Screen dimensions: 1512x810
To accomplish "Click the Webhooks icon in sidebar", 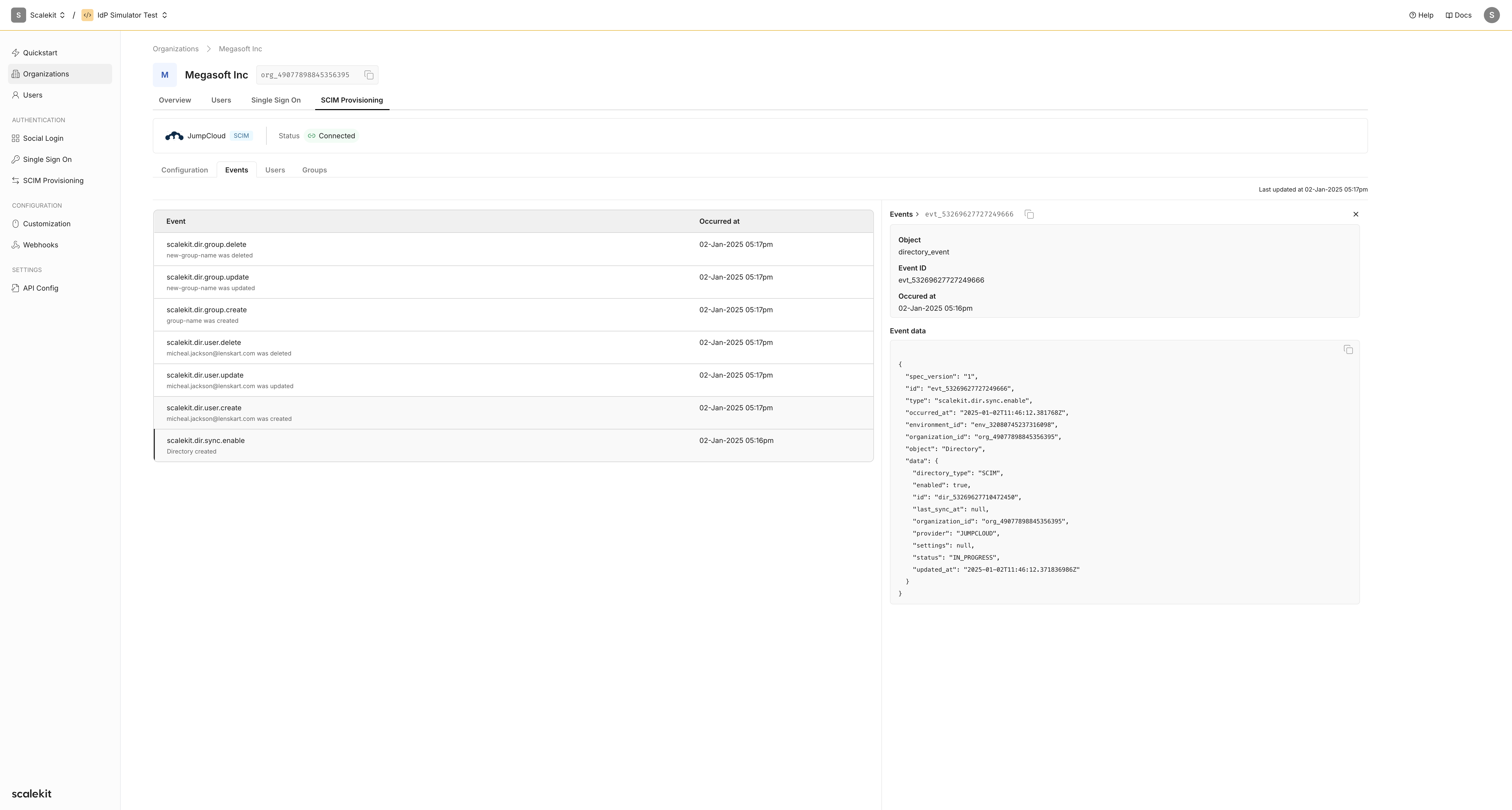I will pos(16,245).
